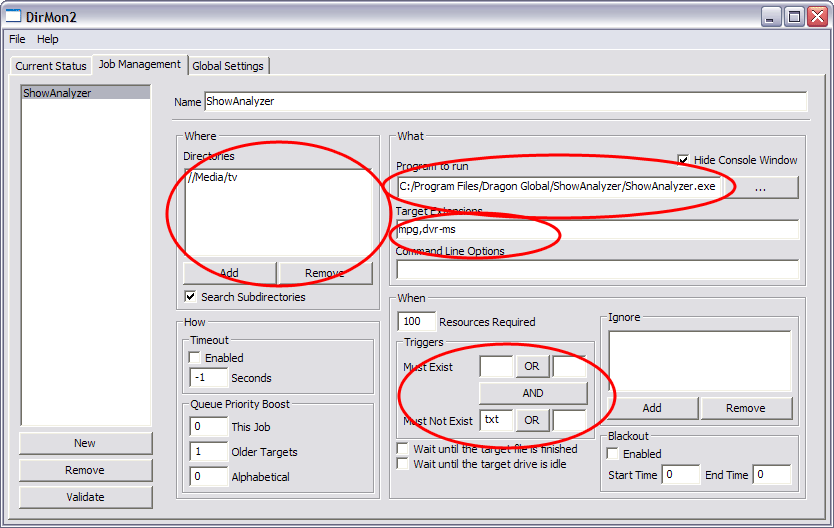Click second Must Exist field
834x528 pixels.
tap(569, 366)
